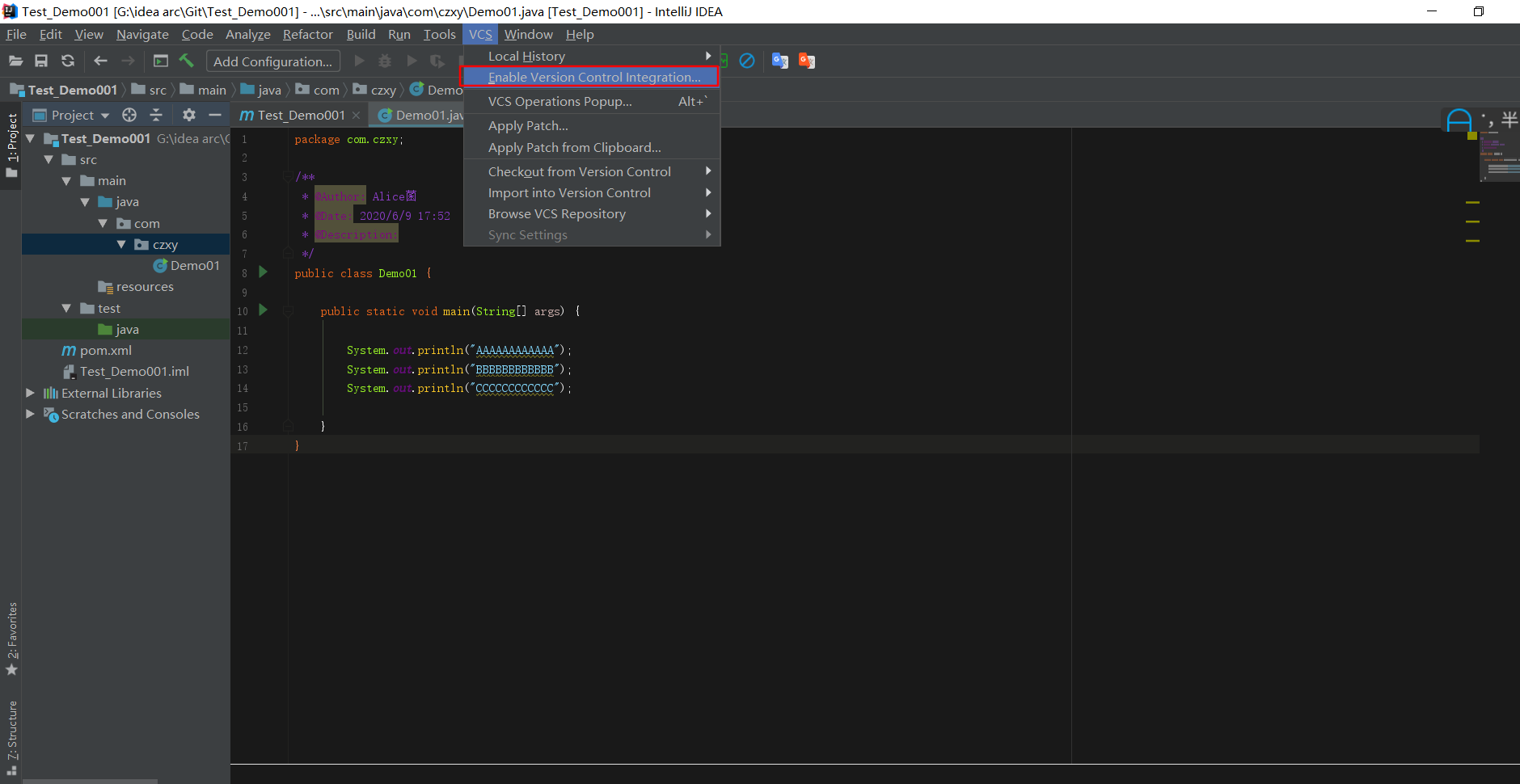Switch to Test_Demo001 editor tab

coord(299,116)
